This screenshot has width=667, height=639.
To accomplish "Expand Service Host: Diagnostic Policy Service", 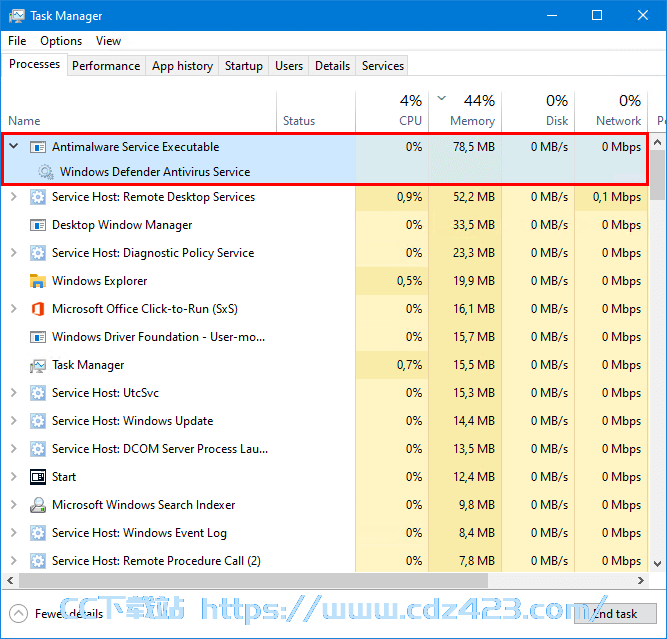I will click(x=14, y=253).
